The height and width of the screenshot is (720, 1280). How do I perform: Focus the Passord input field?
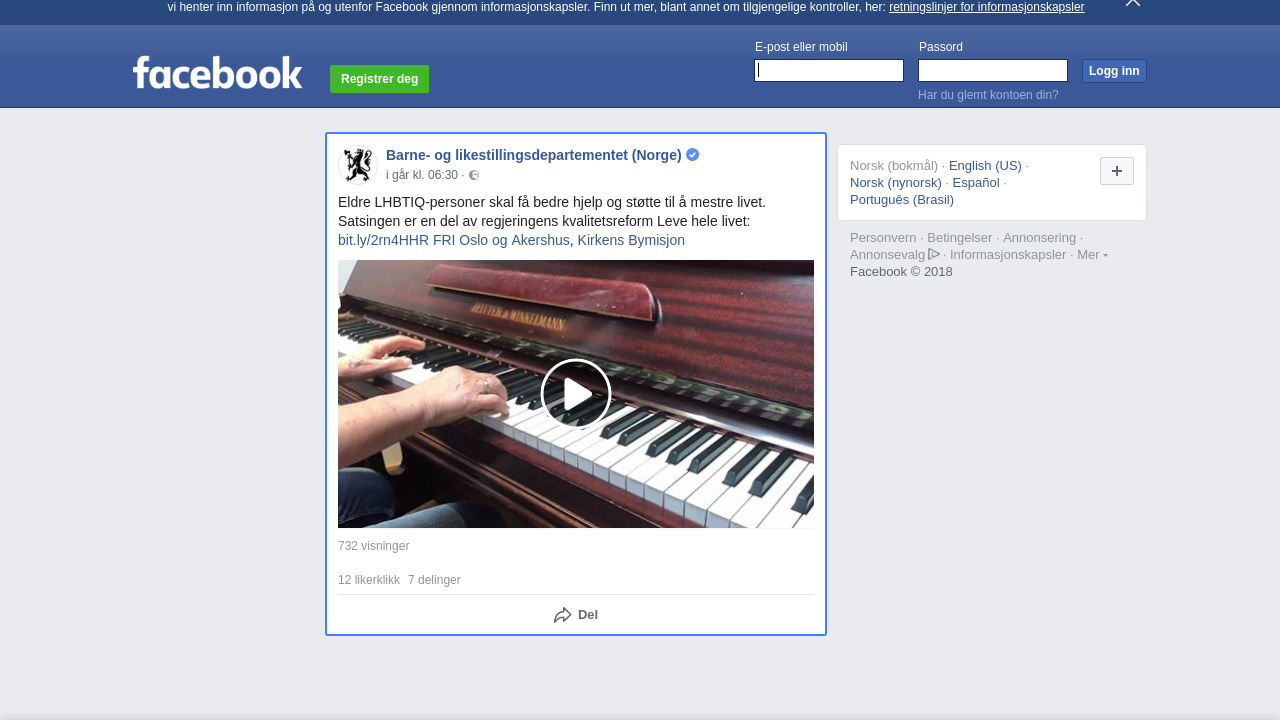pyautogui.click(x=993, y=70)
